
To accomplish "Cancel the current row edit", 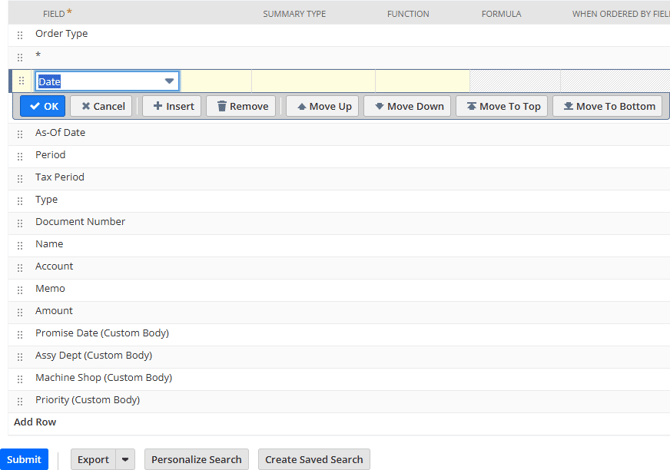I will (x=103, y=106).
